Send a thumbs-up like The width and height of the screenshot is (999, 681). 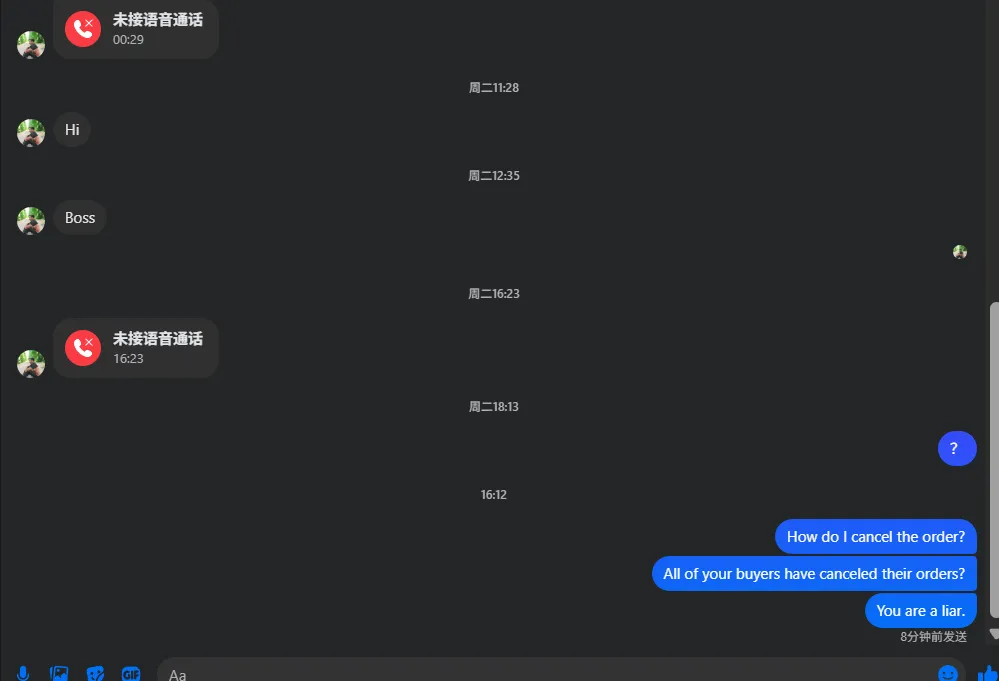[x=988, y=673]
